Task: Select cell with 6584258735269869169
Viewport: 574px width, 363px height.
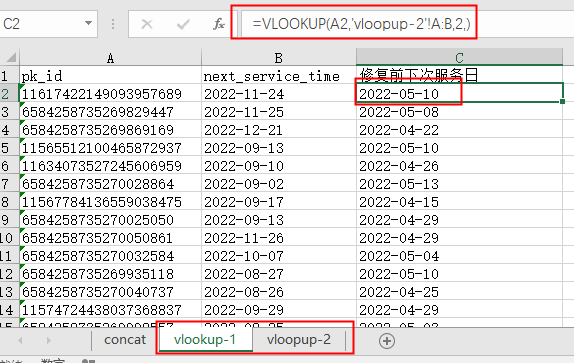Action: (x=110, y=129)
